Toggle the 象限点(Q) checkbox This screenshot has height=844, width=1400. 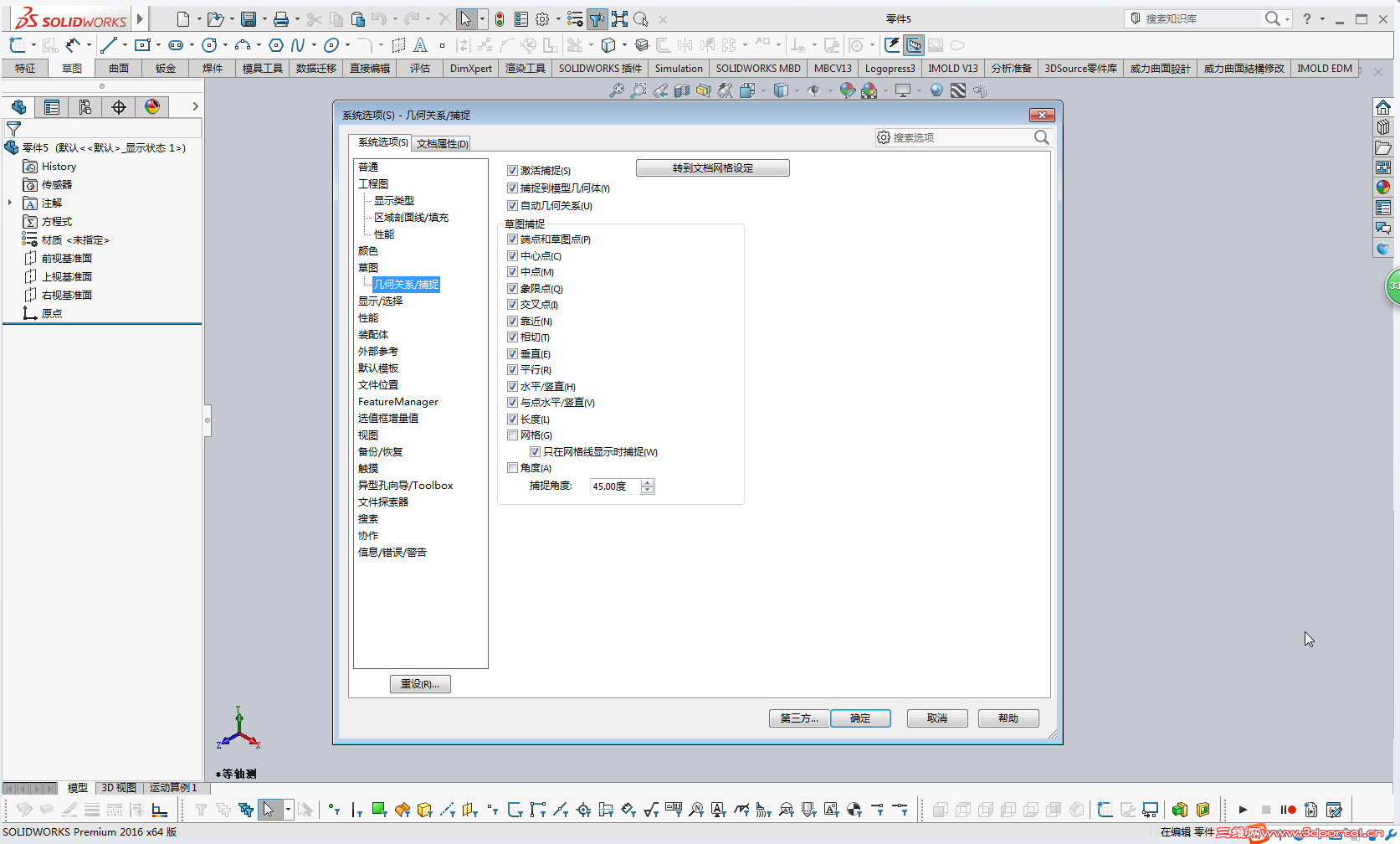click(512, 288)
